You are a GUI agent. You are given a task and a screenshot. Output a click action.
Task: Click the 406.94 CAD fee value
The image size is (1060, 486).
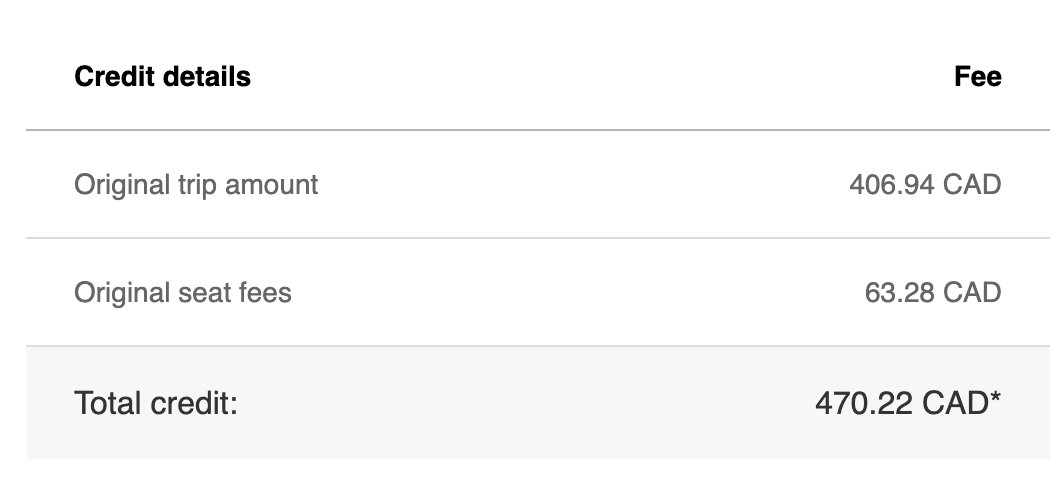coord(925,185)
